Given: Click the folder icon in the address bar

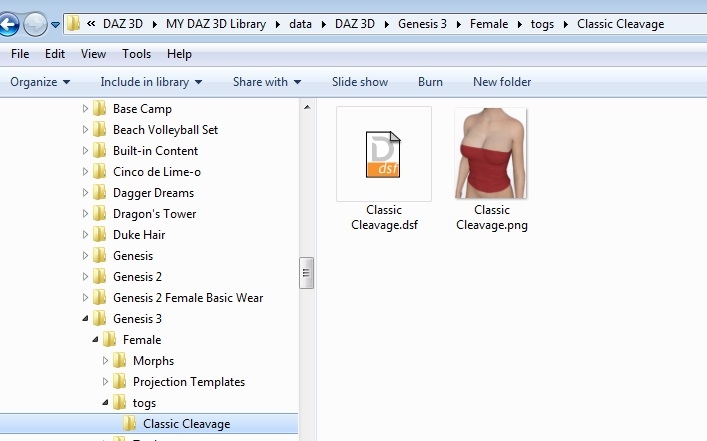Looking at the screenshot, I should pyautogui.click(x=73, y=23).
